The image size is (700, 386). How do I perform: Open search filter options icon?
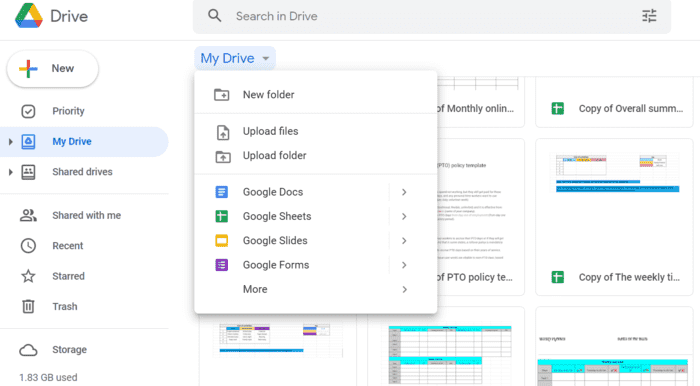point(649,16)
